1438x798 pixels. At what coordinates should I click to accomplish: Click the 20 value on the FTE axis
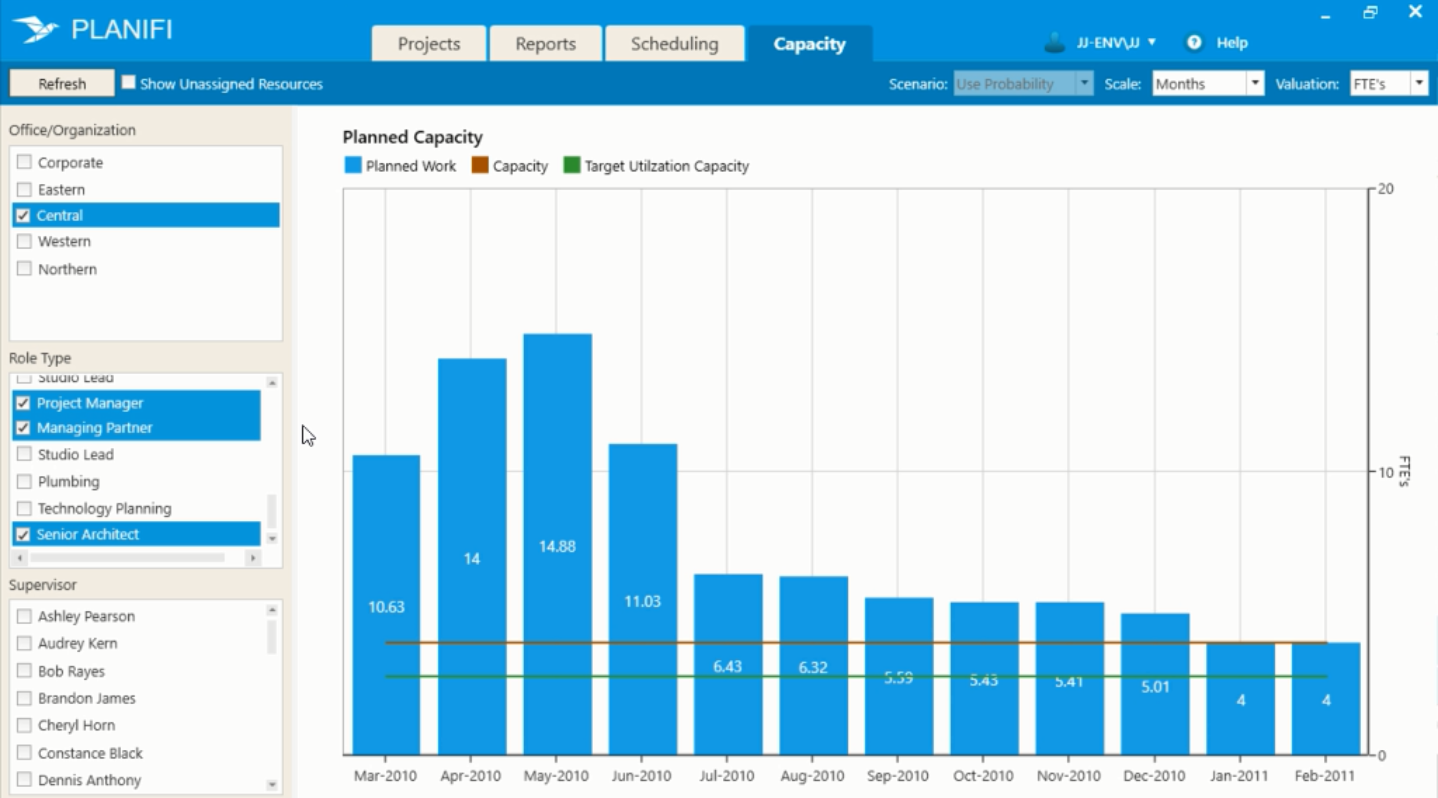(1385, 189)
